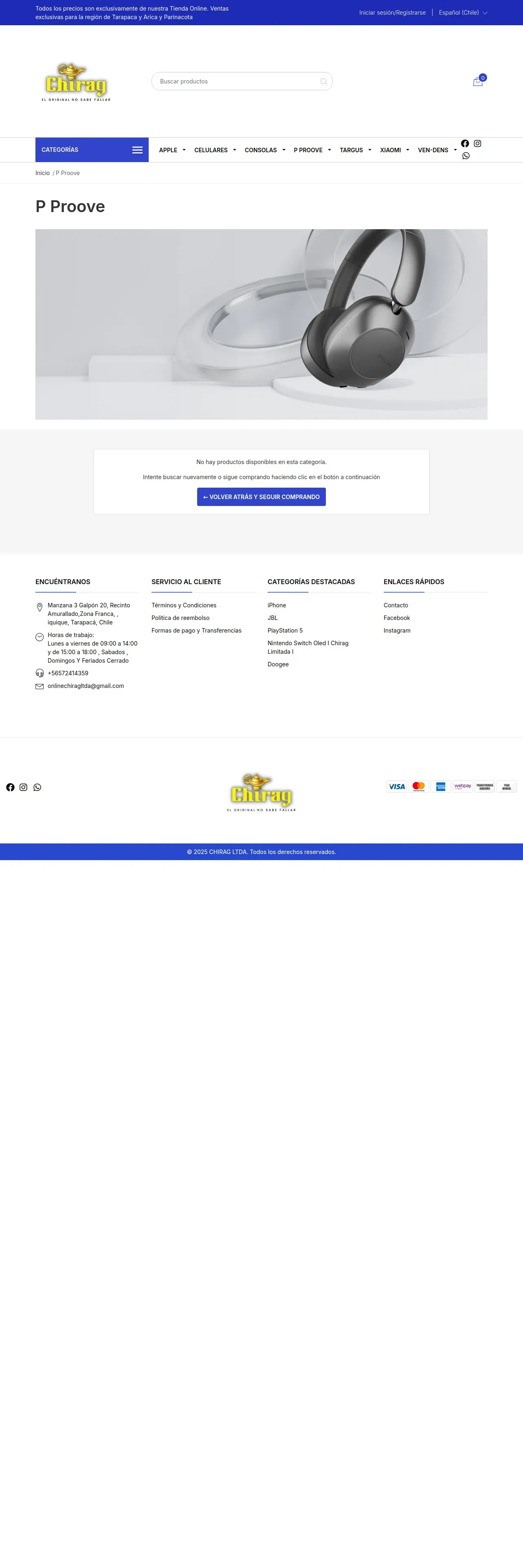Expand the VEN-DENS menu arrow
This screenshot has height=1568, width=523.
pos(455,150)
